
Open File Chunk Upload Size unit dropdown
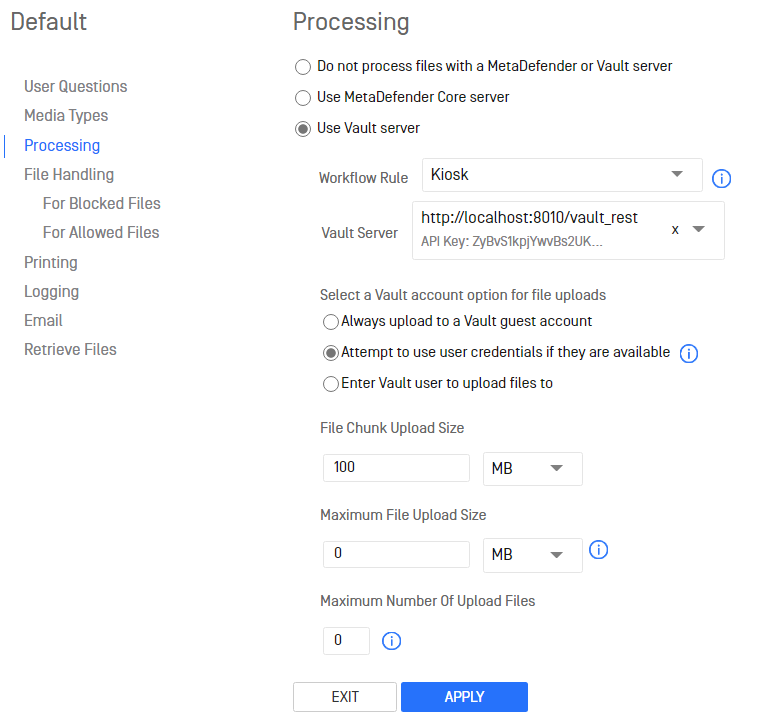click(533, 468)
